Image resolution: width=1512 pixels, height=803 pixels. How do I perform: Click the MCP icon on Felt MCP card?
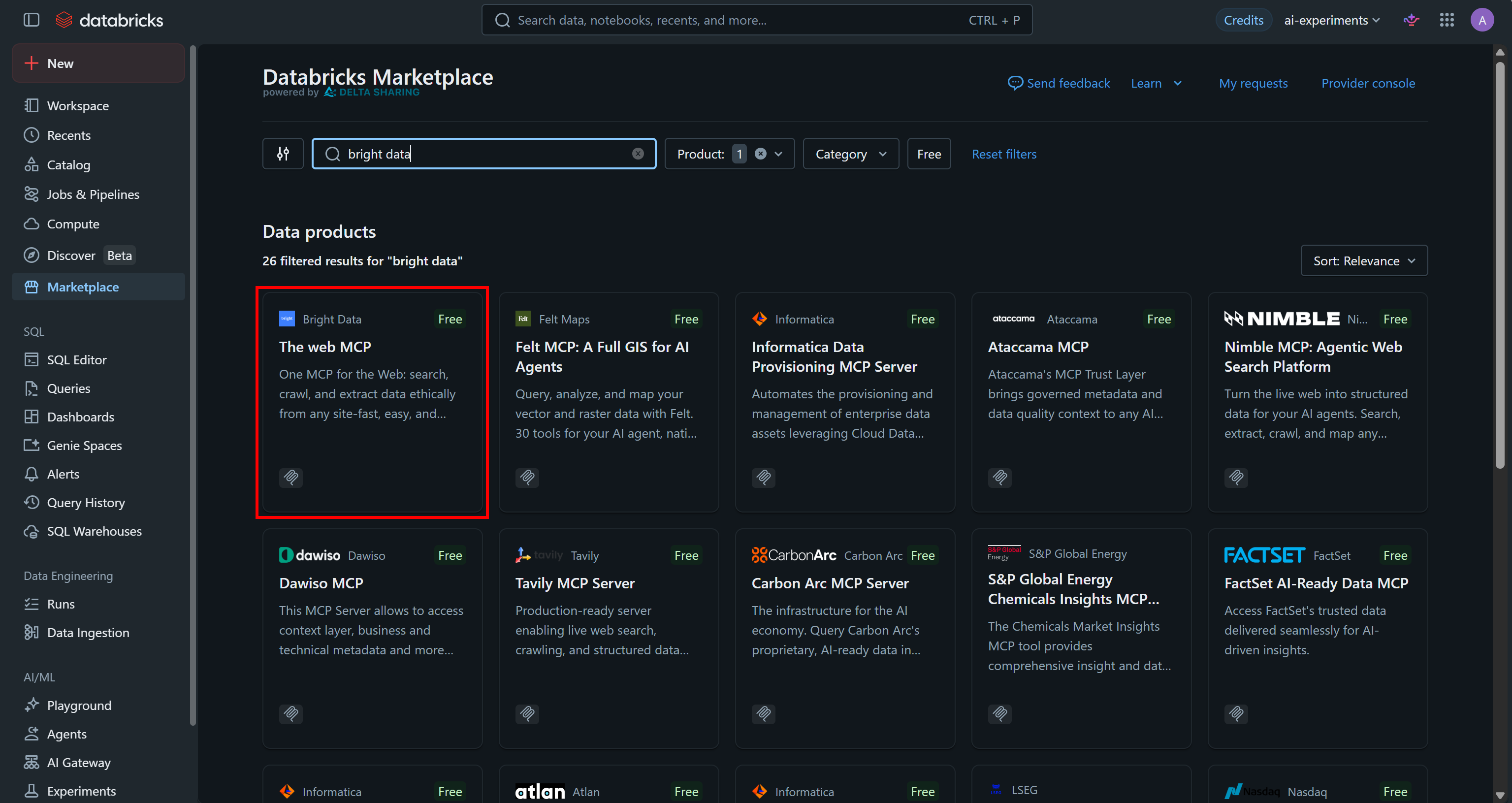527,477
